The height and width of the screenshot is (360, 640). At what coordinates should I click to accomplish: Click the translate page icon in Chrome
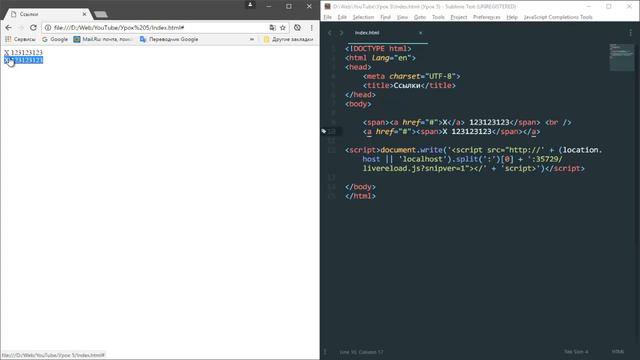(x=272, y=28)
